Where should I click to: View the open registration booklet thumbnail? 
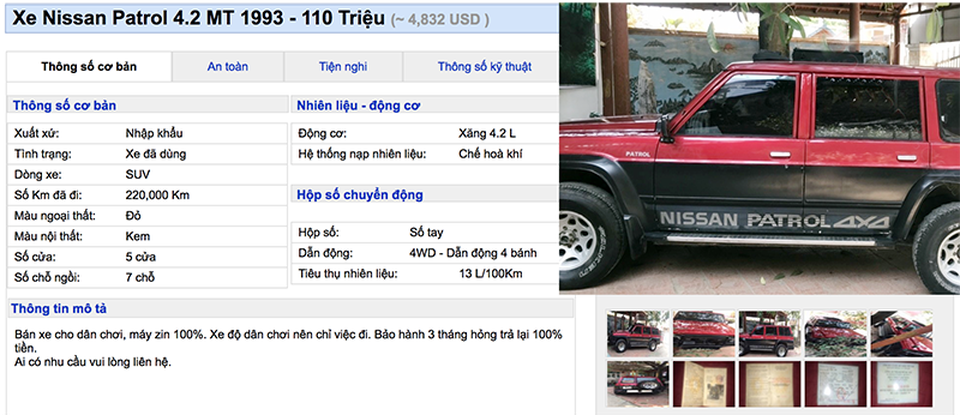pos(703,384)
